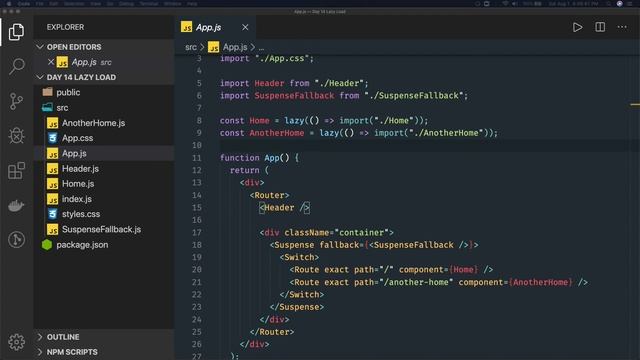Image resolution: width=640 pixels, height=360 pixels.
Task: Collapse the DAY 14 LAZY LOAD section
Action: pos(104,77)
